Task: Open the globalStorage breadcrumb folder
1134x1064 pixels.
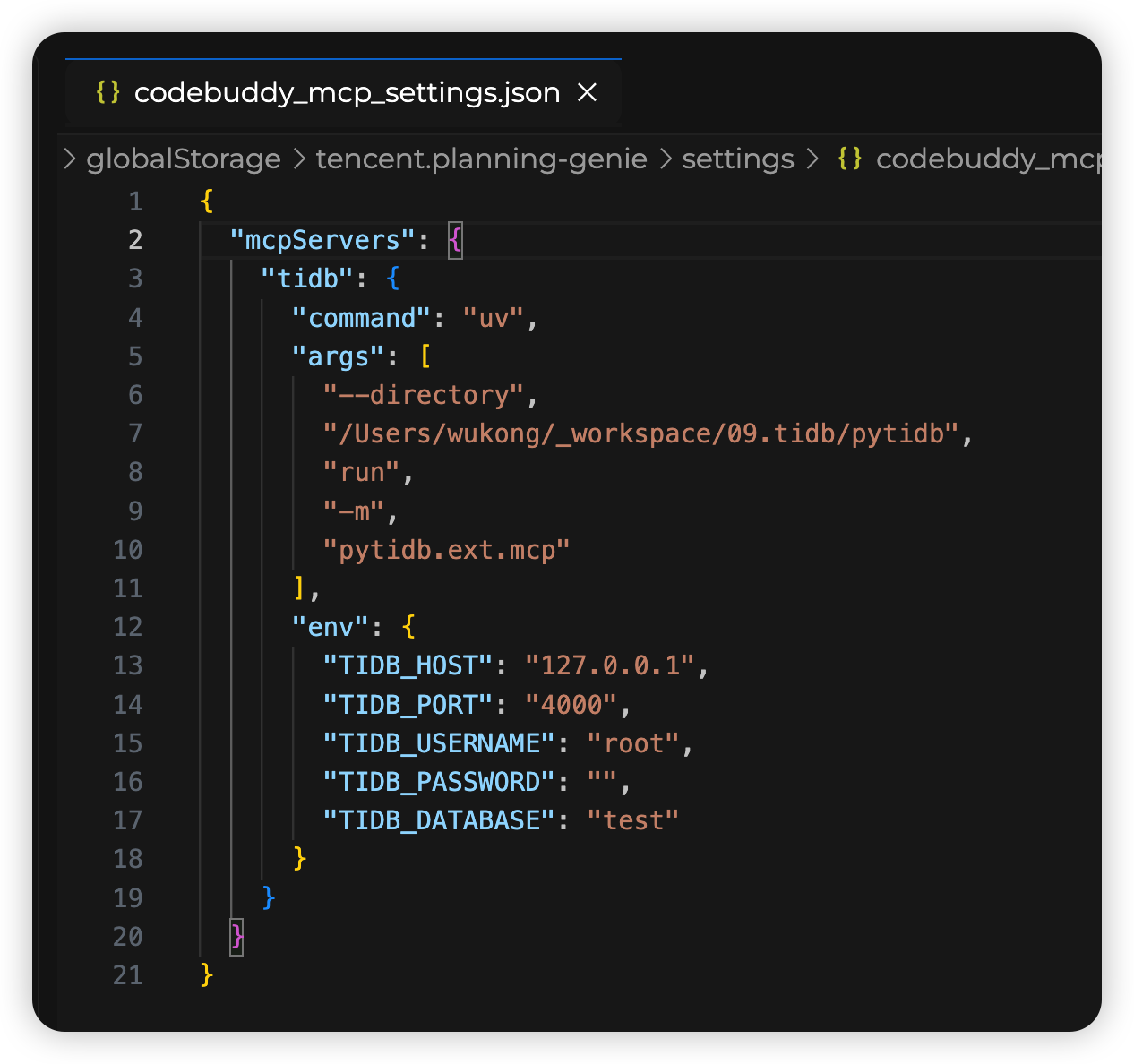Action: [183, 159]
